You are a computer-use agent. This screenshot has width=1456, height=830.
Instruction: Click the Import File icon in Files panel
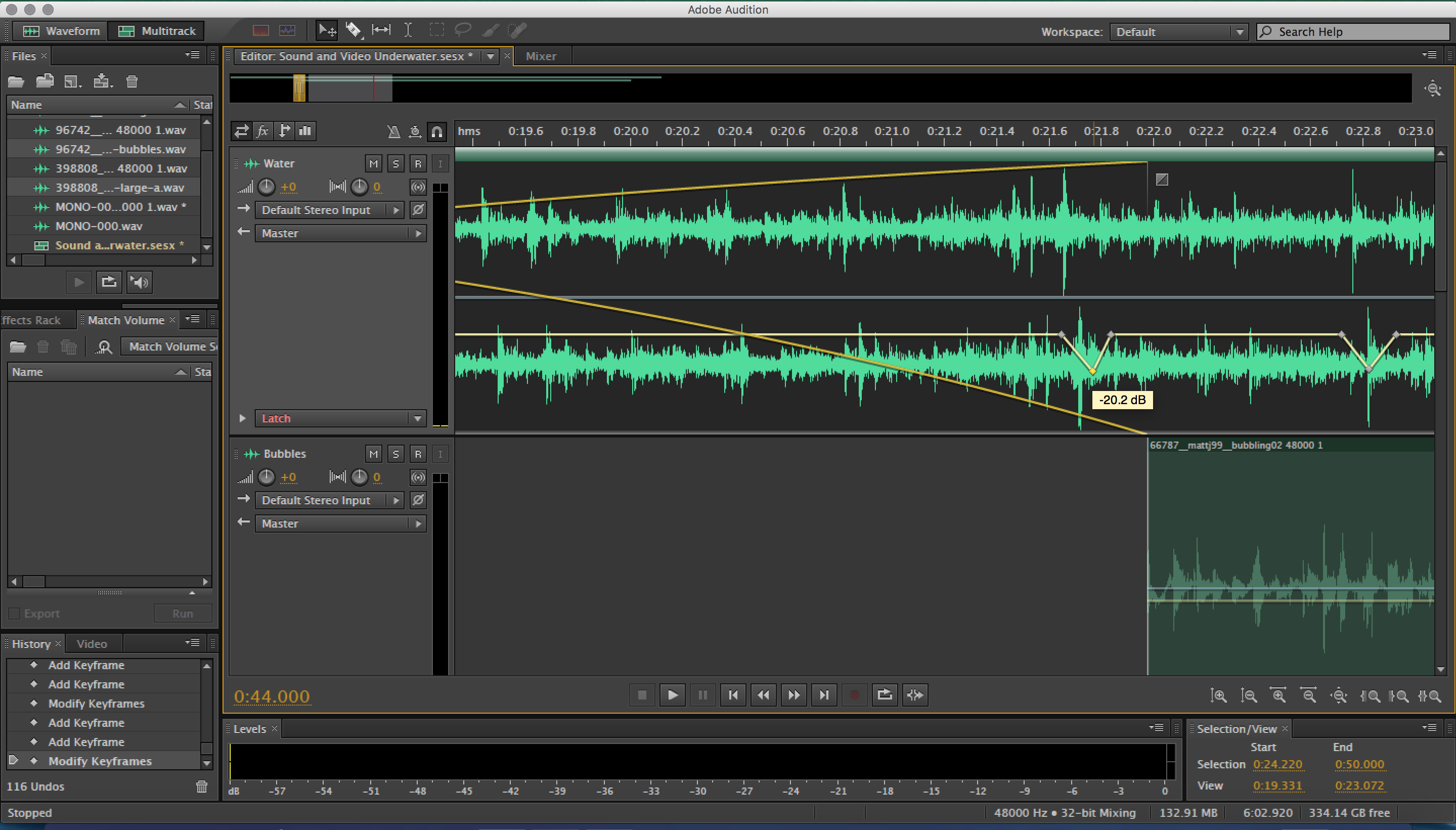[x=45, y=81]
